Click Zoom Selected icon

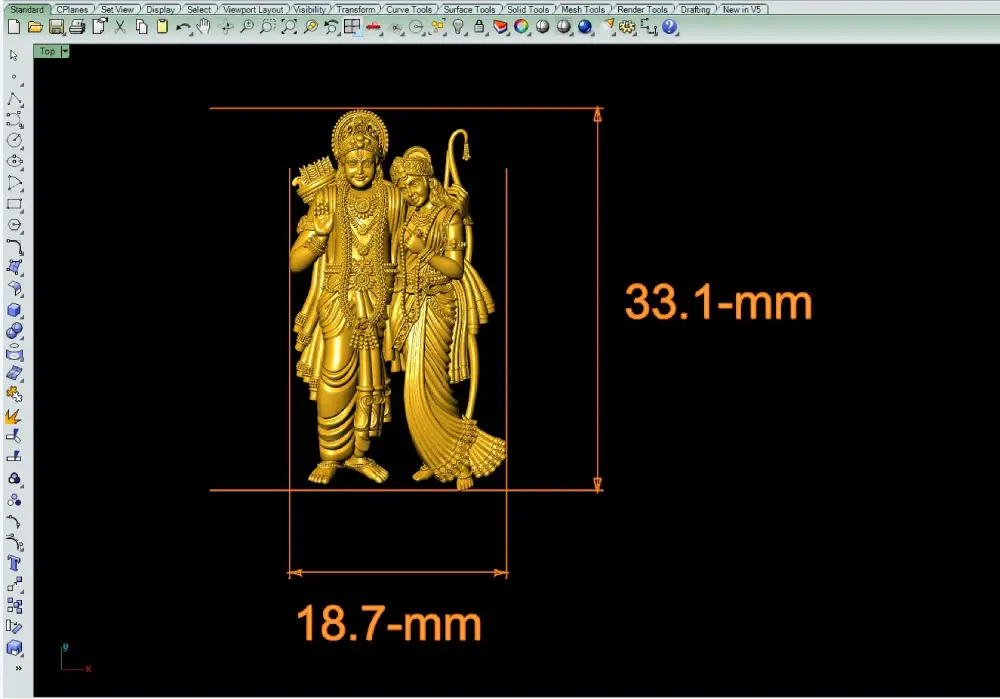tap(310, 27)
